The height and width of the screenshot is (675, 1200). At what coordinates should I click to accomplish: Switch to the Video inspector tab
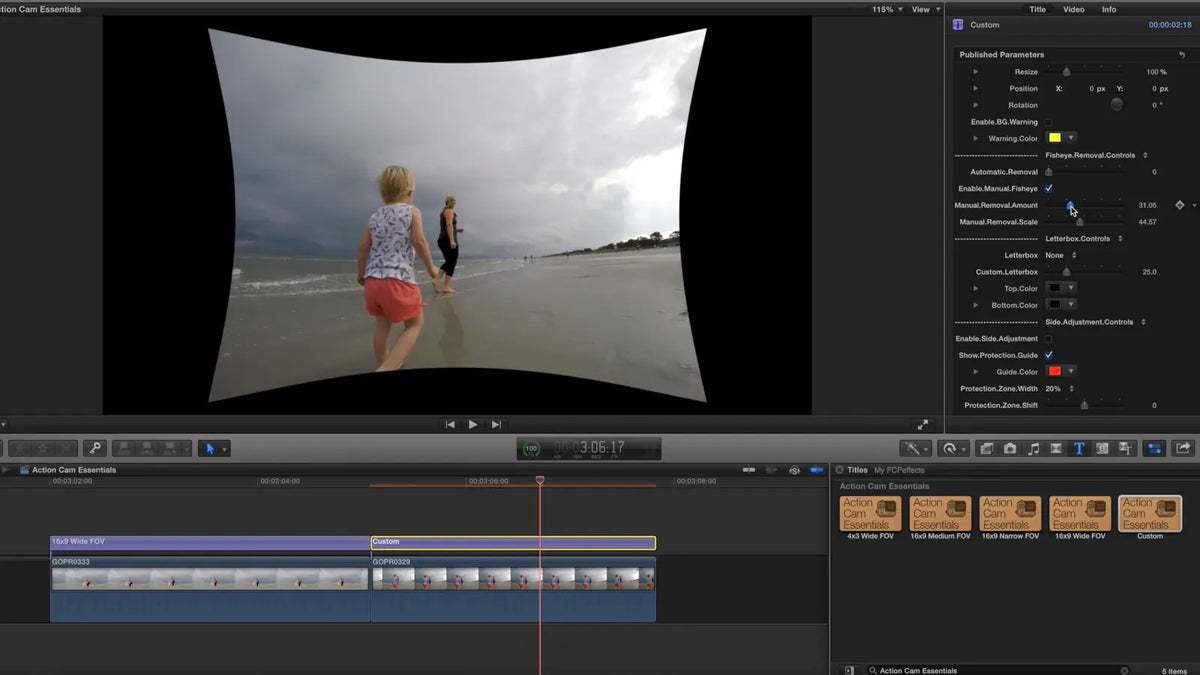click(1073, 9)
